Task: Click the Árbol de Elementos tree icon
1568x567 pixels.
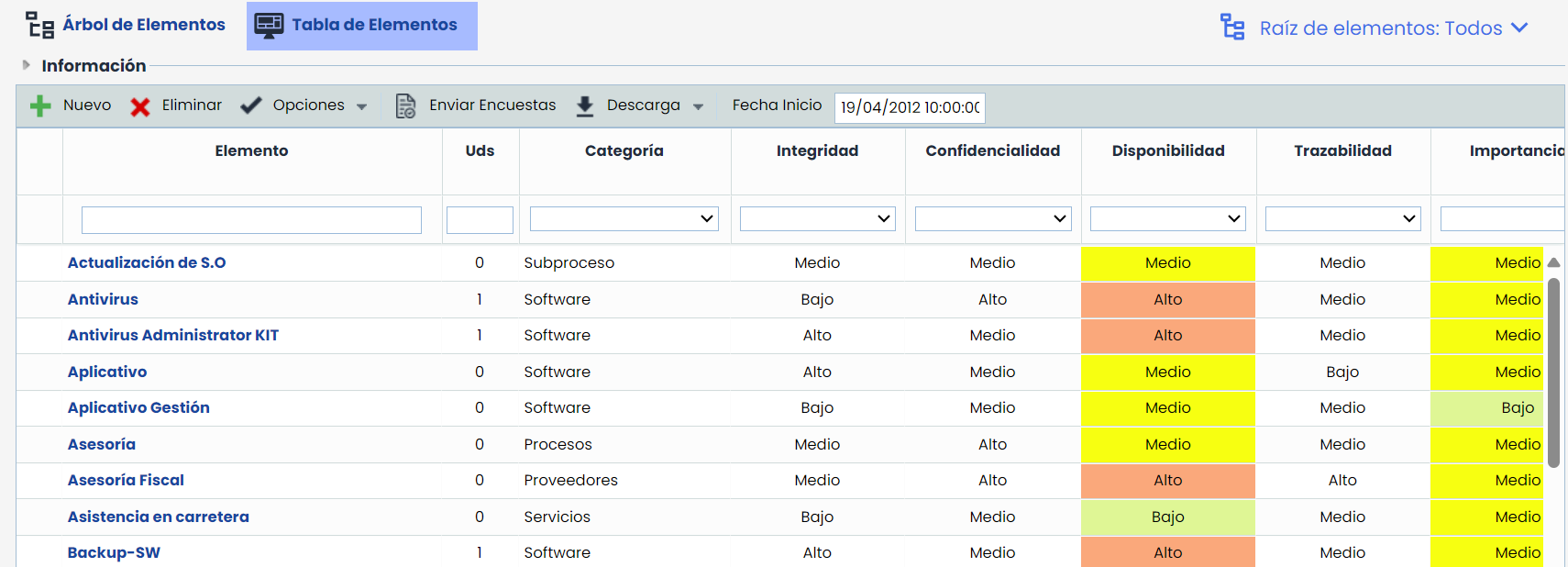Action: (39, 25)
